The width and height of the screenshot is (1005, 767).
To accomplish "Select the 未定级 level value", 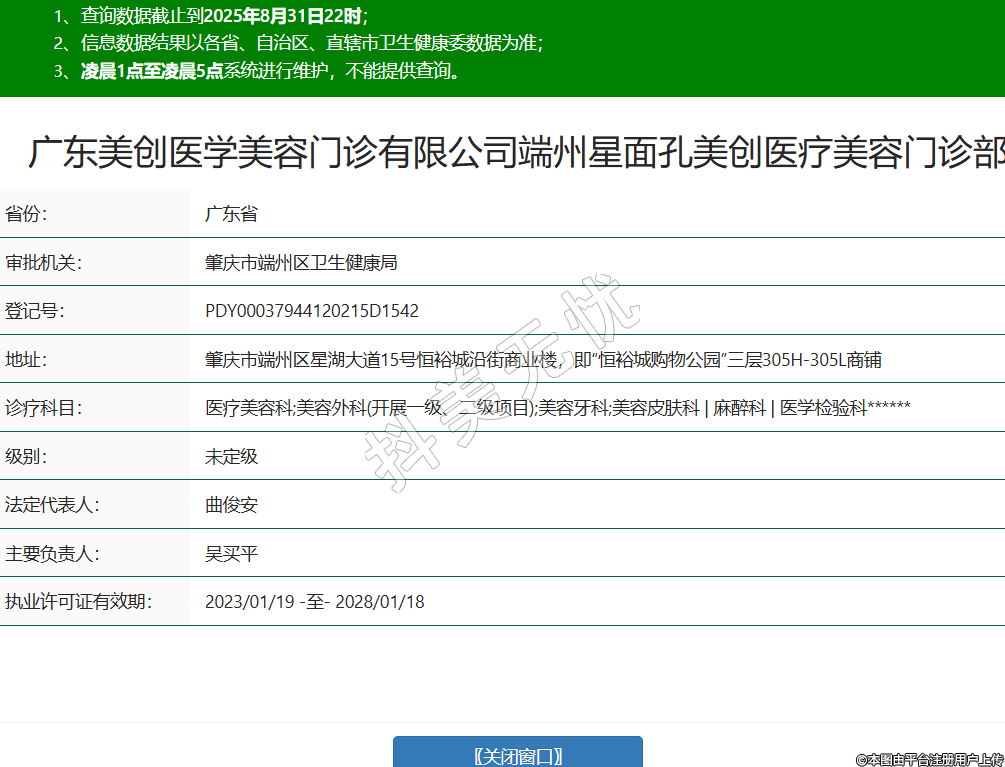I will pos(231,456).
